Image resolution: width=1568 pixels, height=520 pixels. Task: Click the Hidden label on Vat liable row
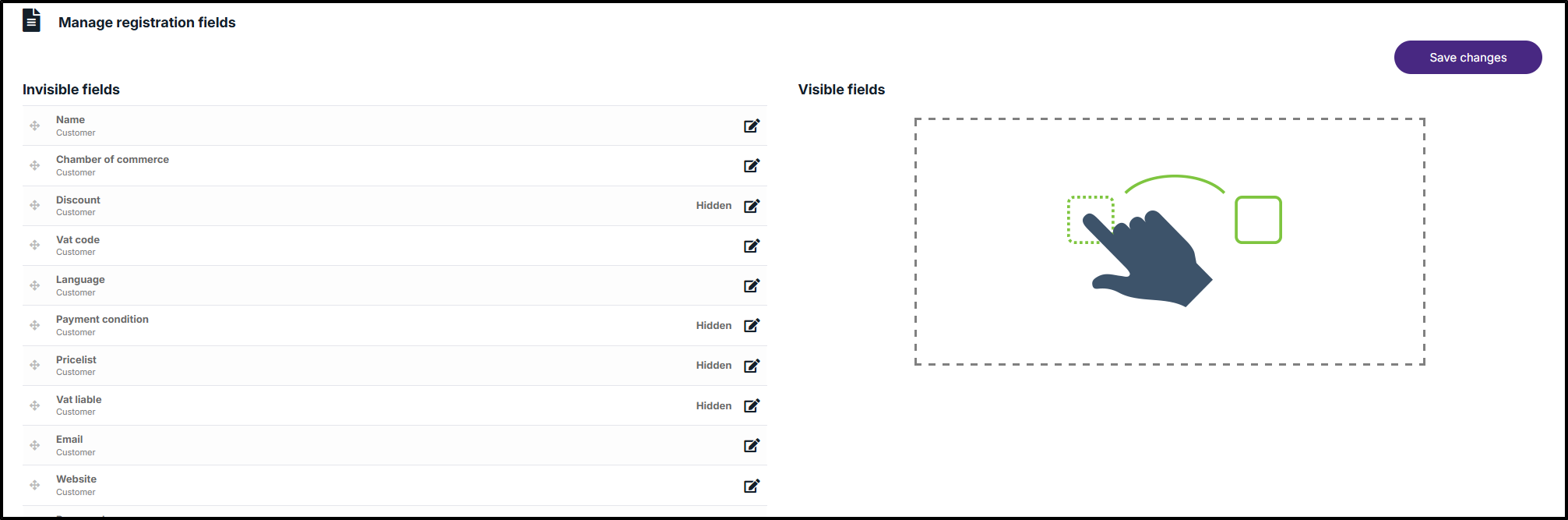coord(714,405)
